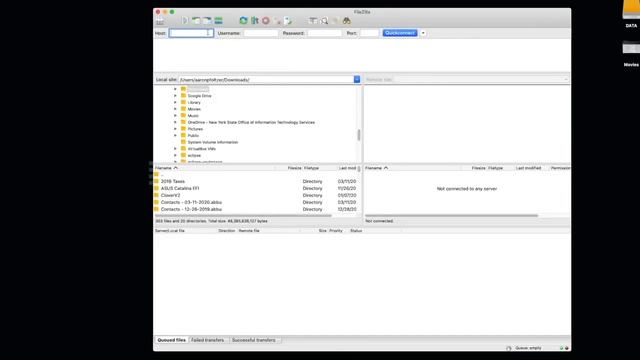Expand the VirtualBox VMs folder
Screen dimensions: 640x360
click(176, 149)
